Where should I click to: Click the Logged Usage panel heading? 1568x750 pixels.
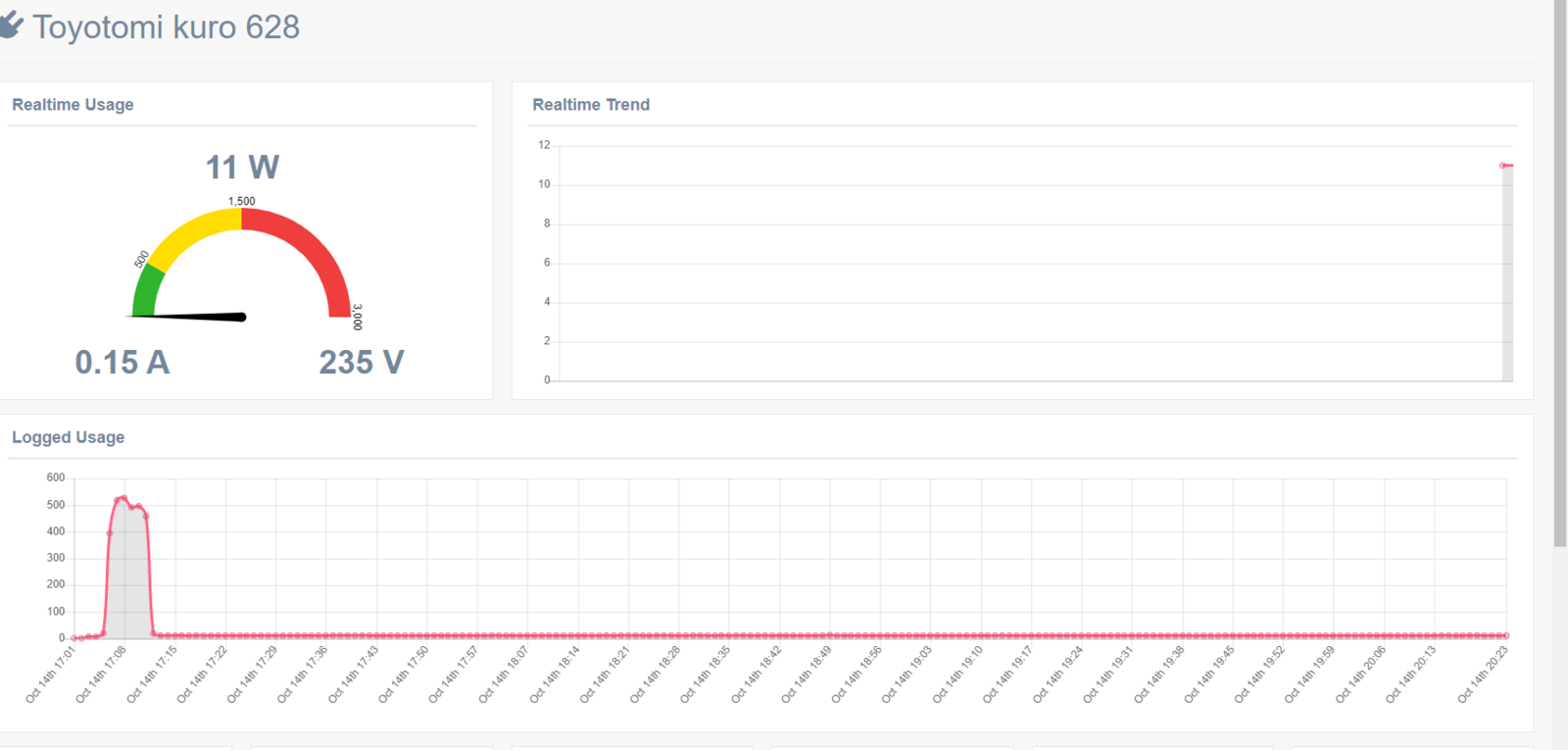pos(69,437)
